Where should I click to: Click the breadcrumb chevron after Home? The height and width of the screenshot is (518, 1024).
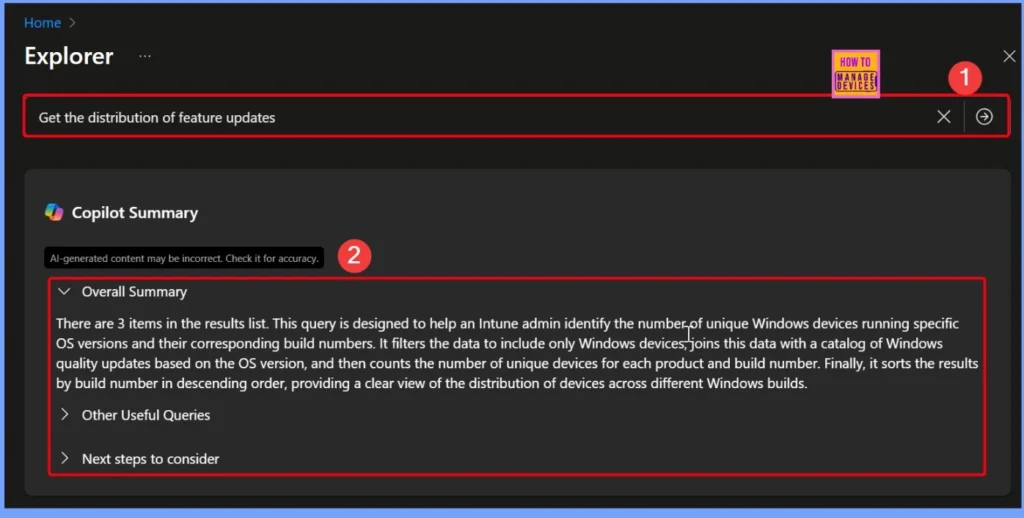(x=72, y=23)
